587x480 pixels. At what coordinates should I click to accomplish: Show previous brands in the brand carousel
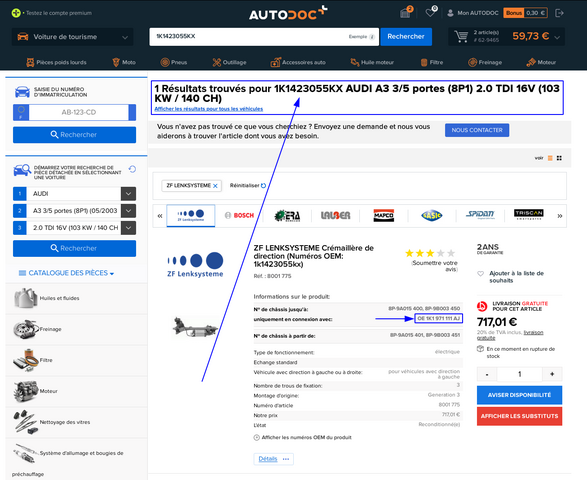coord(160,216)
